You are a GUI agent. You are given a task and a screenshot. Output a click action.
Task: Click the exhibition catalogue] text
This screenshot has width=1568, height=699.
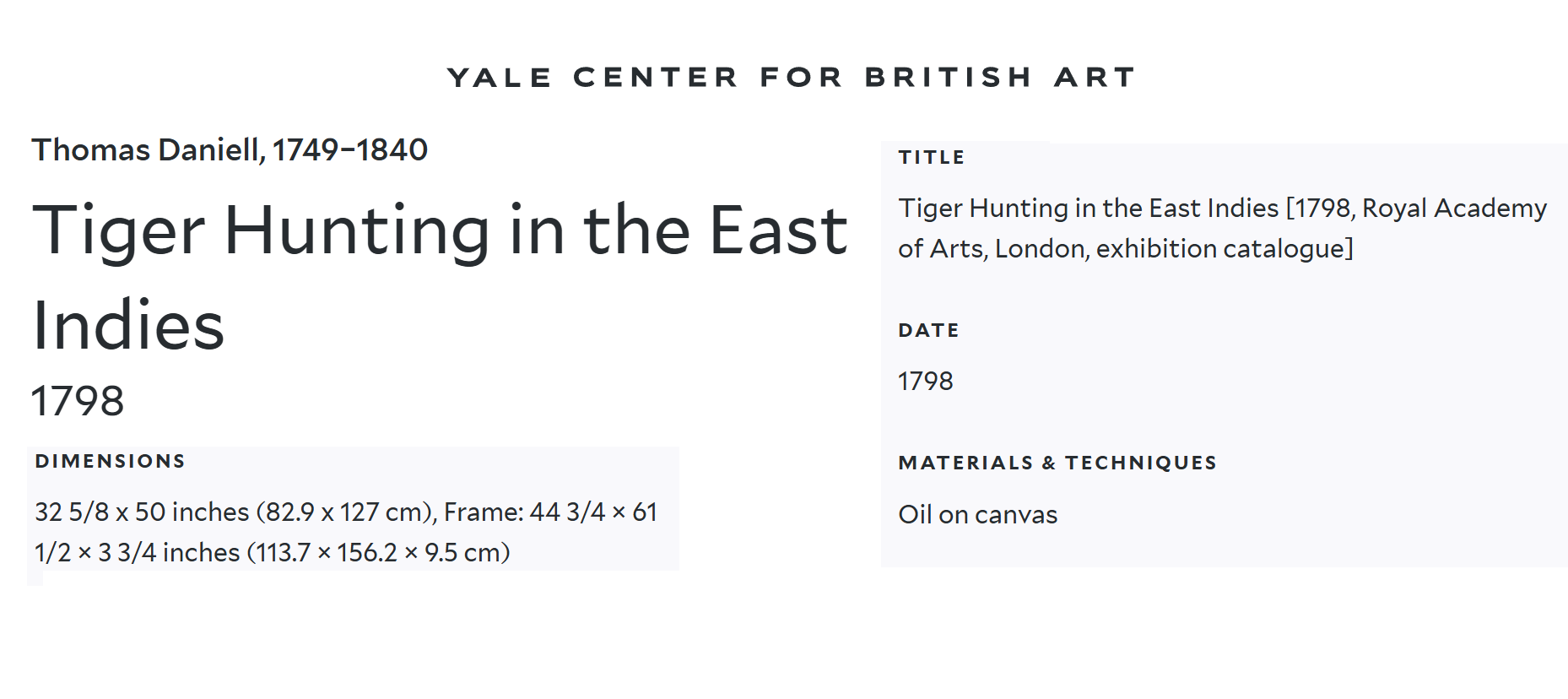pyautogui.click(x=1224, y=249)
